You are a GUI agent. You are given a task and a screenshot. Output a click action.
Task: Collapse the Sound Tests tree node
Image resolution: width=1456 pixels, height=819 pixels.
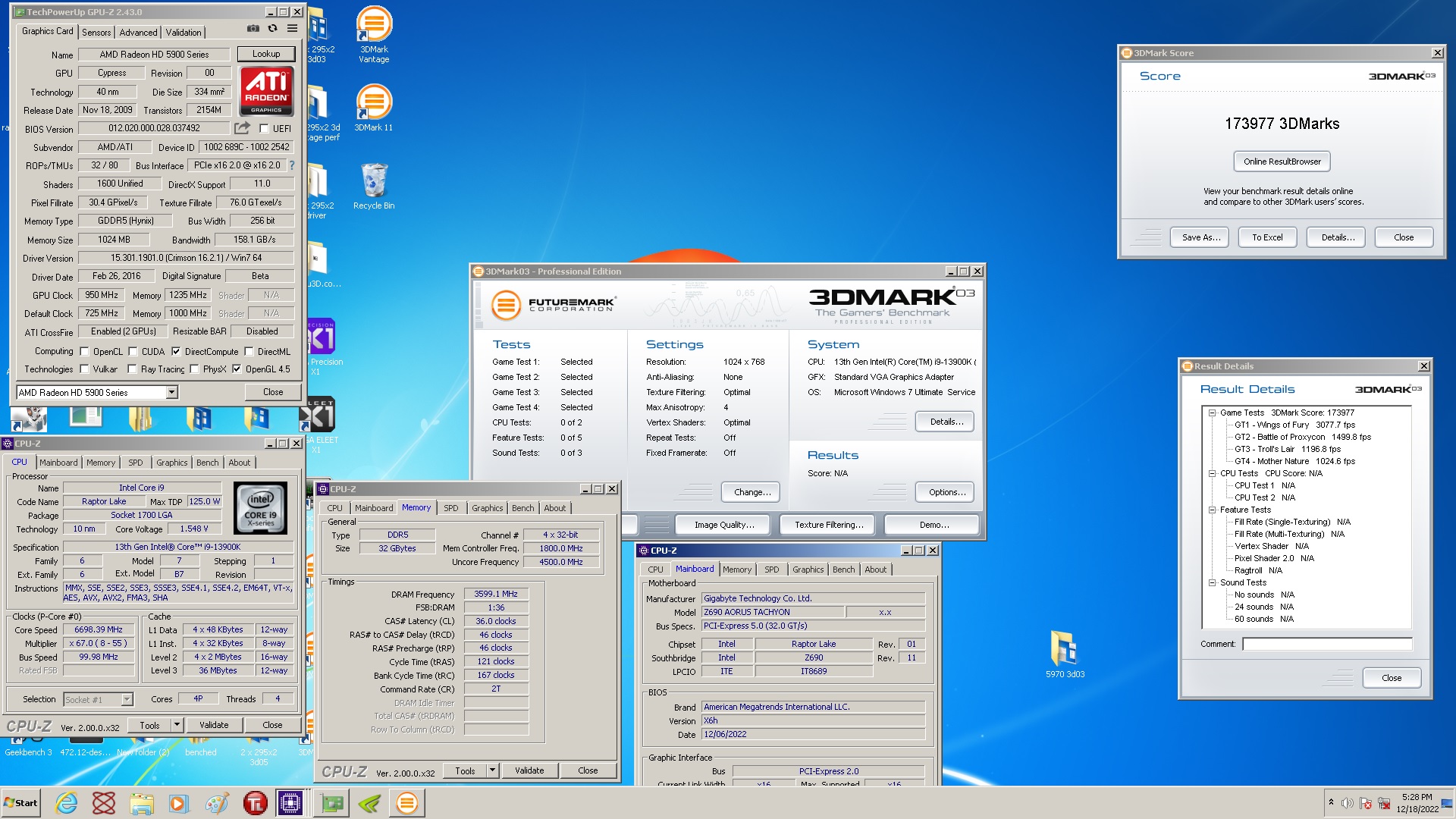pos(1212,583)
